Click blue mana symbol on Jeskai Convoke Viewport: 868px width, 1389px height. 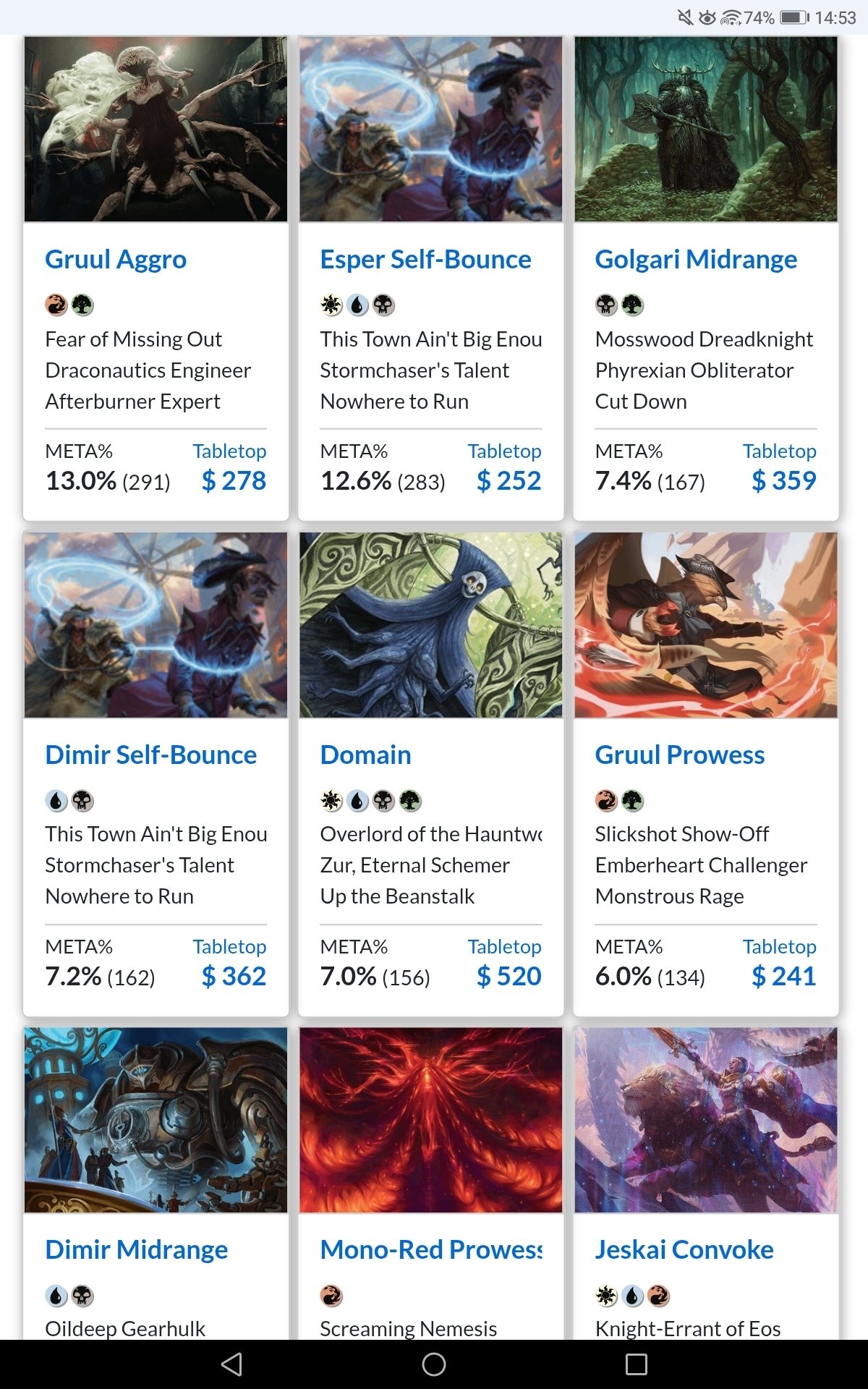click(x=633, y=1296)
